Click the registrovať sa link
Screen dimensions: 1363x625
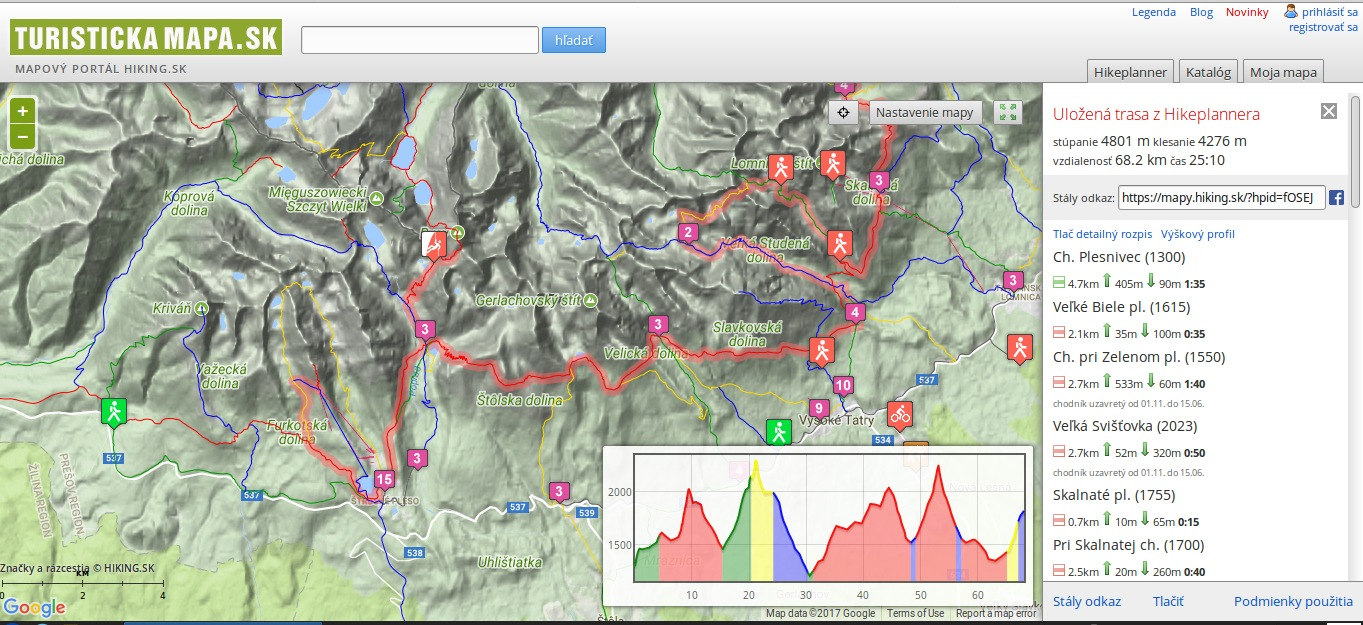(1323, 27)
